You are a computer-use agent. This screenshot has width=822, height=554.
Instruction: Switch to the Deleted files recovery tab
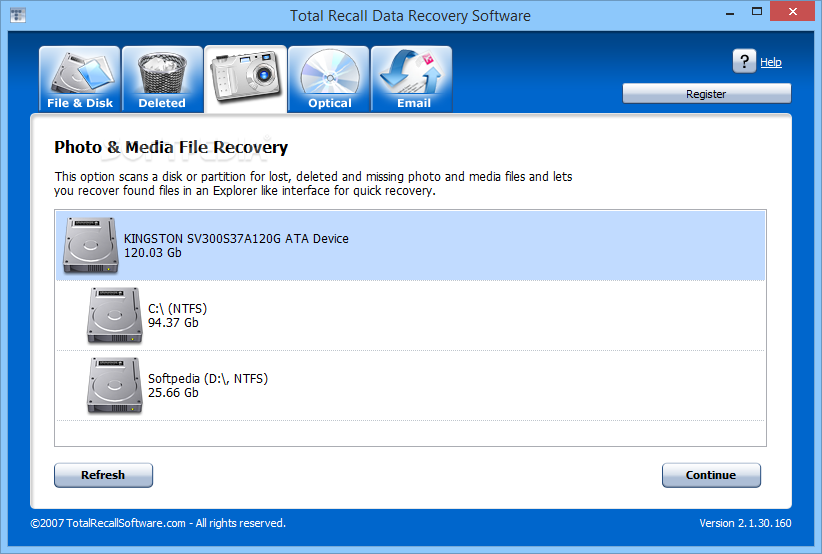[163, 79]
